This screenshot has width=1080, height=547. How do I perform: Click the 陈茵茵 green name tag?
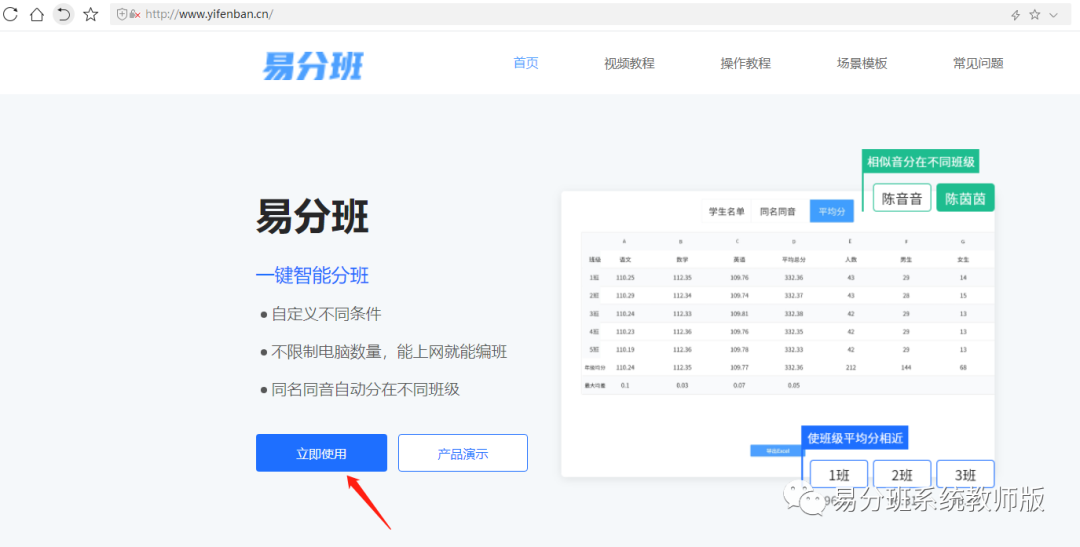(x=965, y=198)
